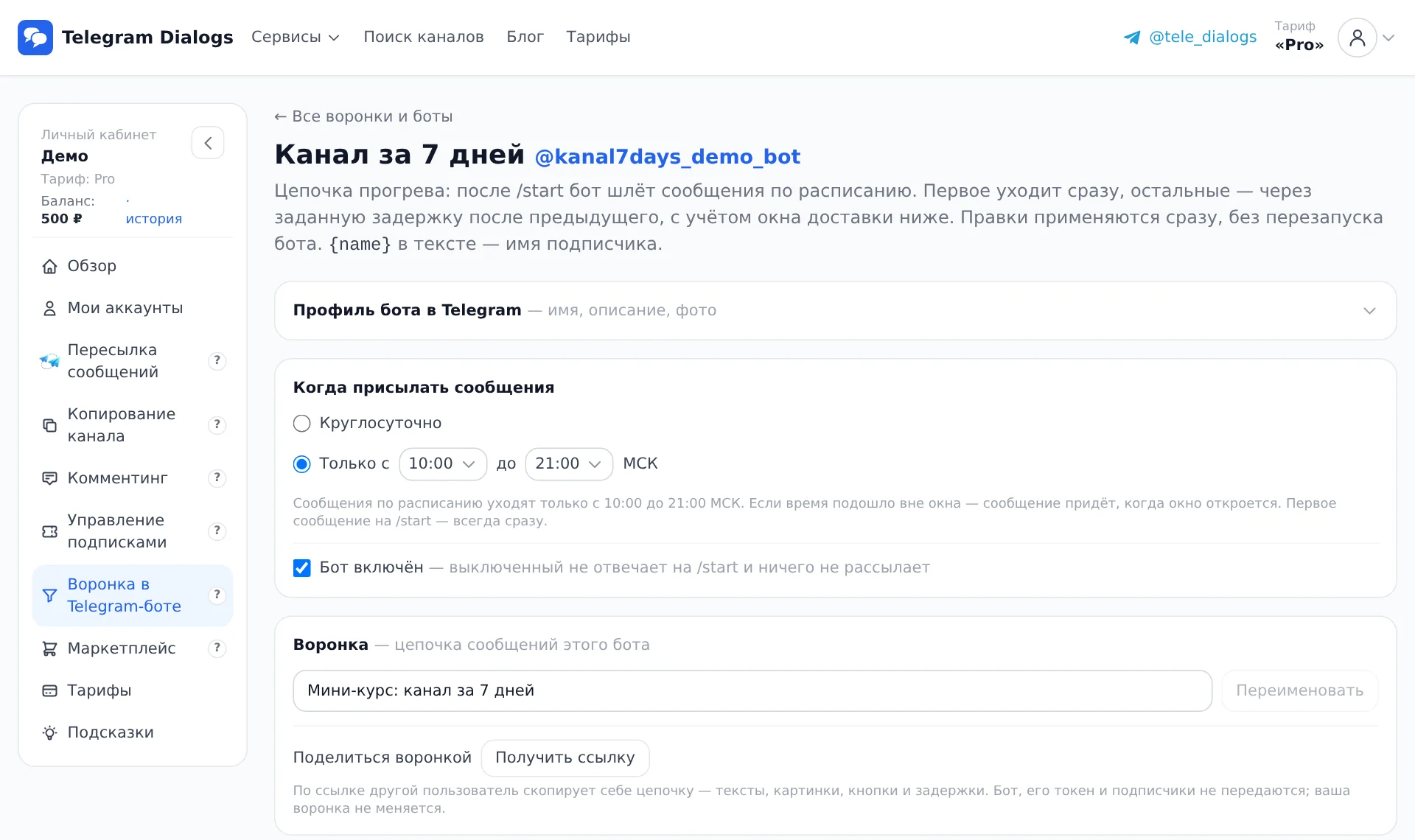Click the Telegram paper-plane icon near @tele_dialogs
This screenshot has width=1415, height=840.
[x=1132, y=37]
